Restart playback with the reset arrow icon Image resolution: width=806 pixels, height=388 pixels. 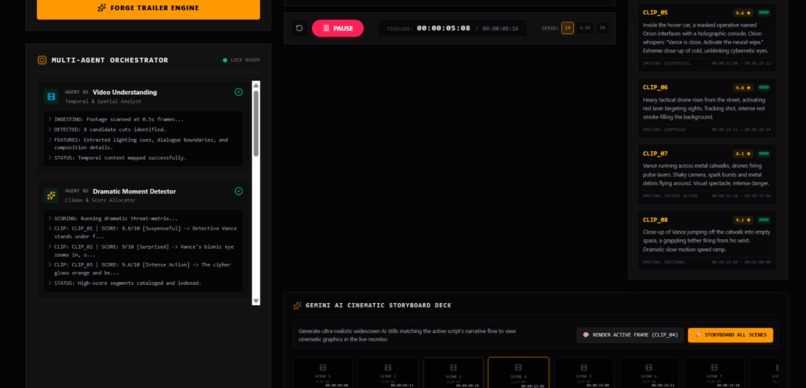300,28
